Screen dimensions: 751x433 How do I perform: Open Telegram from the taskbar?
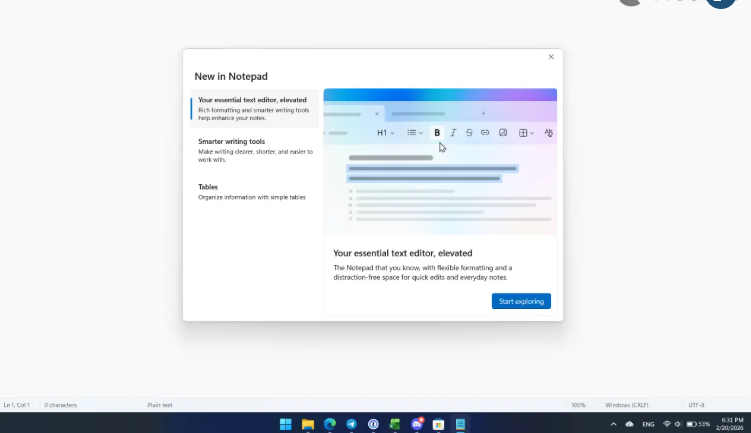click(x=352, y=424)
